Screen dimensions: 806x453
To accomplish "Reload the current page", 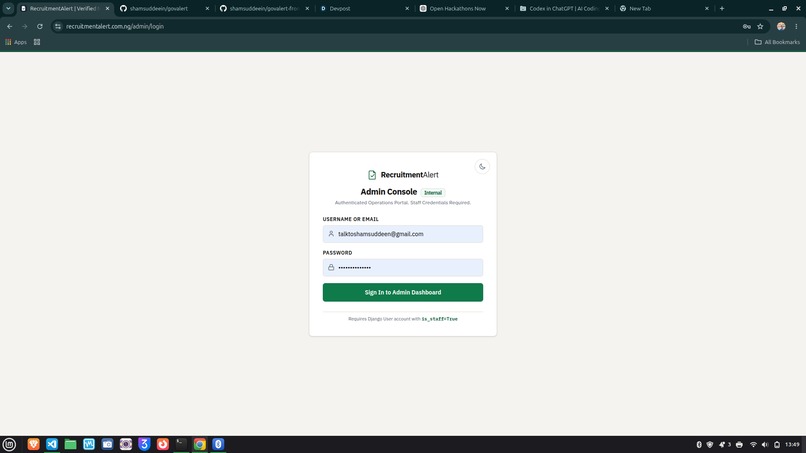I will pyautogui.click(x=40, y=26).
